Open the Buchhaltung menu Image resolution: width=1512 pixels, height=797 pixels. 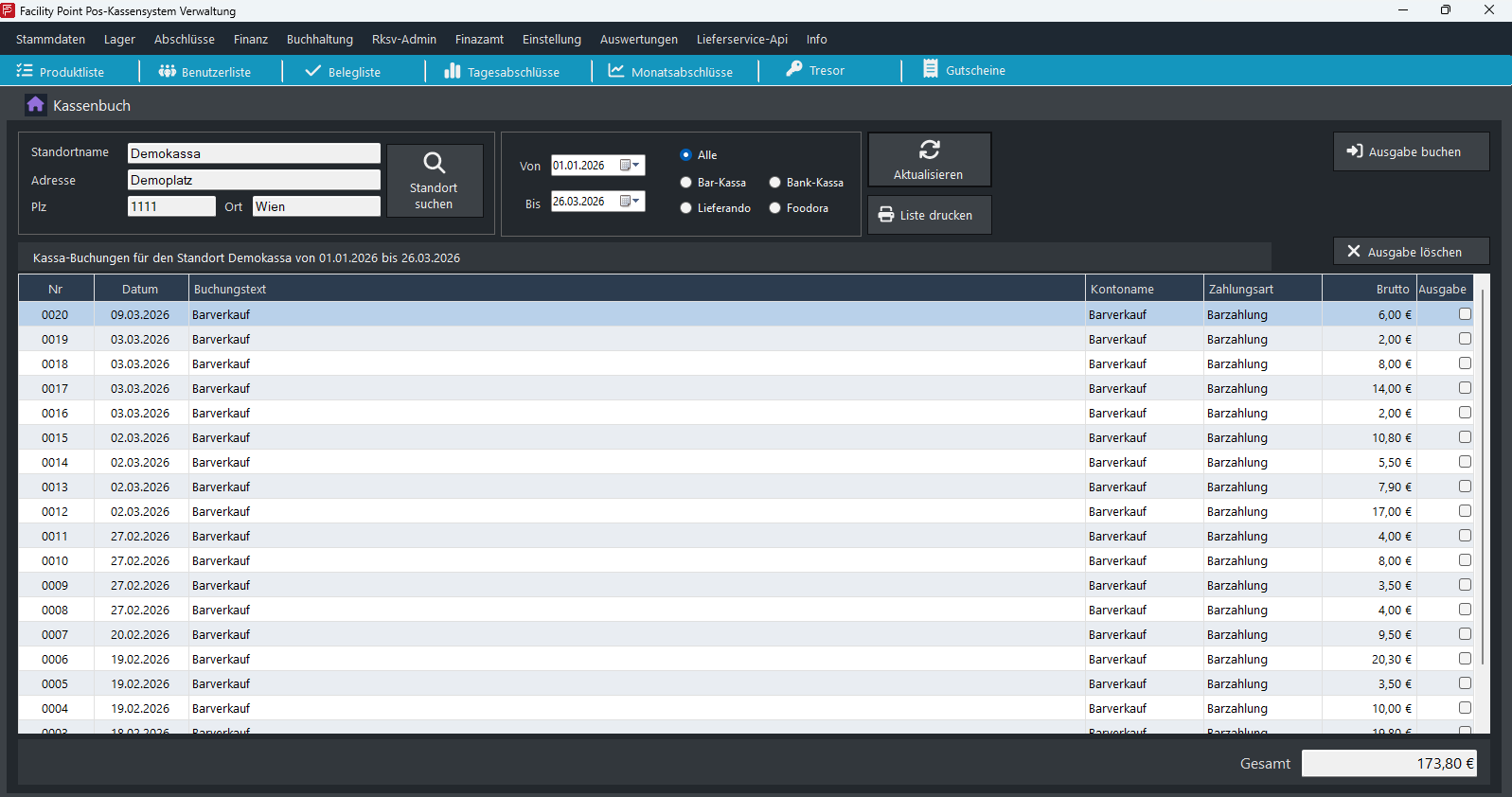[x=319, y=40]
